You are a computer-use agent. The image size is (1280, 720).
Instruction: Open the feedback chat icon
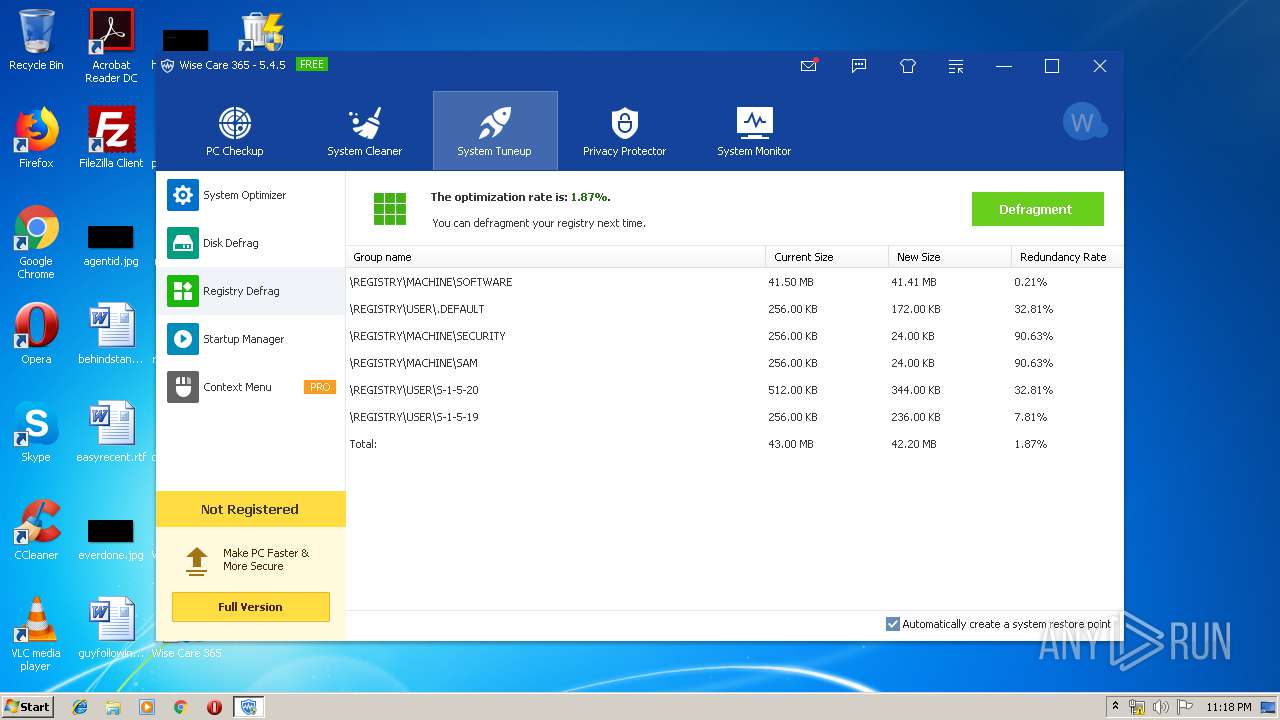(859, 66)
